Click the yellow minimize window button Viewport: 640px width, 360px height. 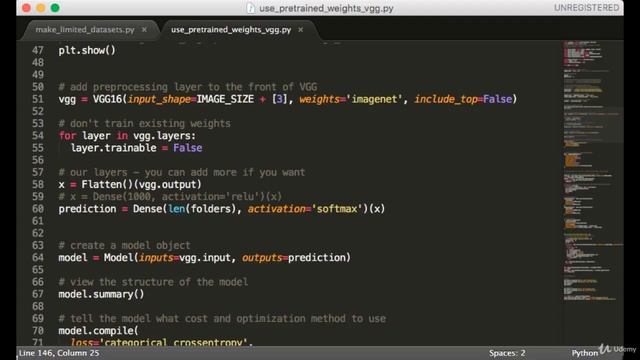[41, 8]
